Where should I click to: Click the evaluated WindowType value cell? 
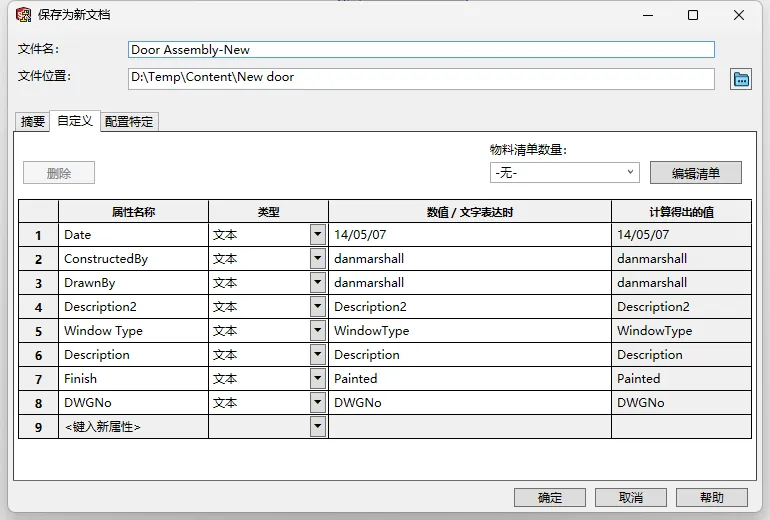[681, 330]
